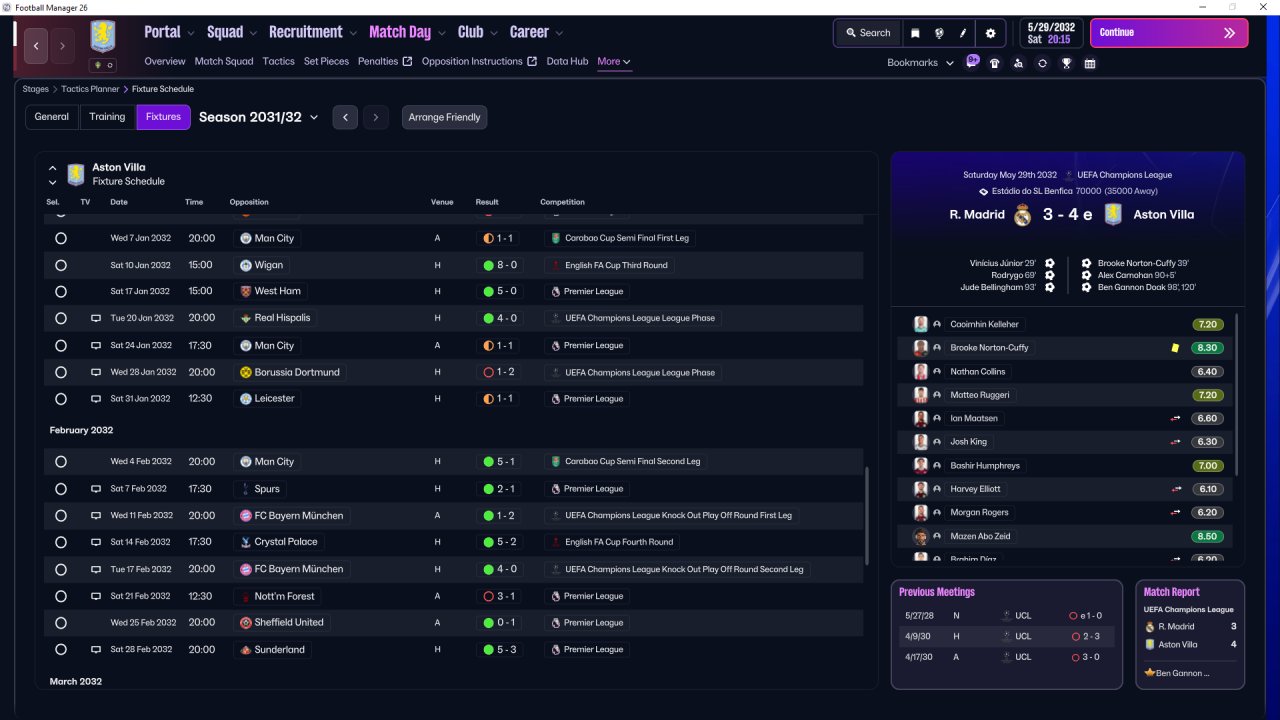Select radio button for Sheffield United fixture
This screenshot has height=720, width=1280.
(61, 622)
